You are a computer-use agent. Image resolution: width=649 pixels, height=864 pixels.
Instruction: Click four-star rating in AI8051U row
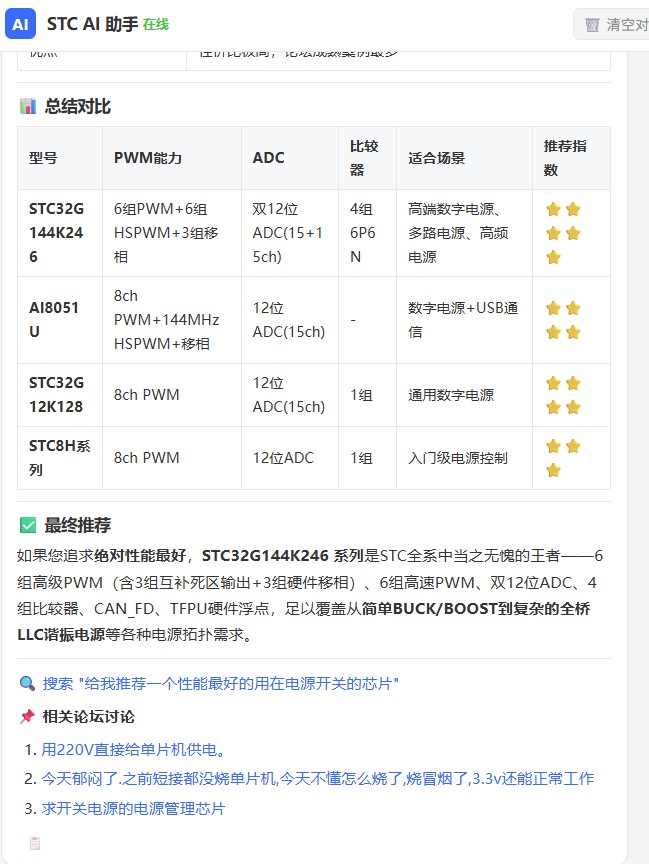coord(563,320)
